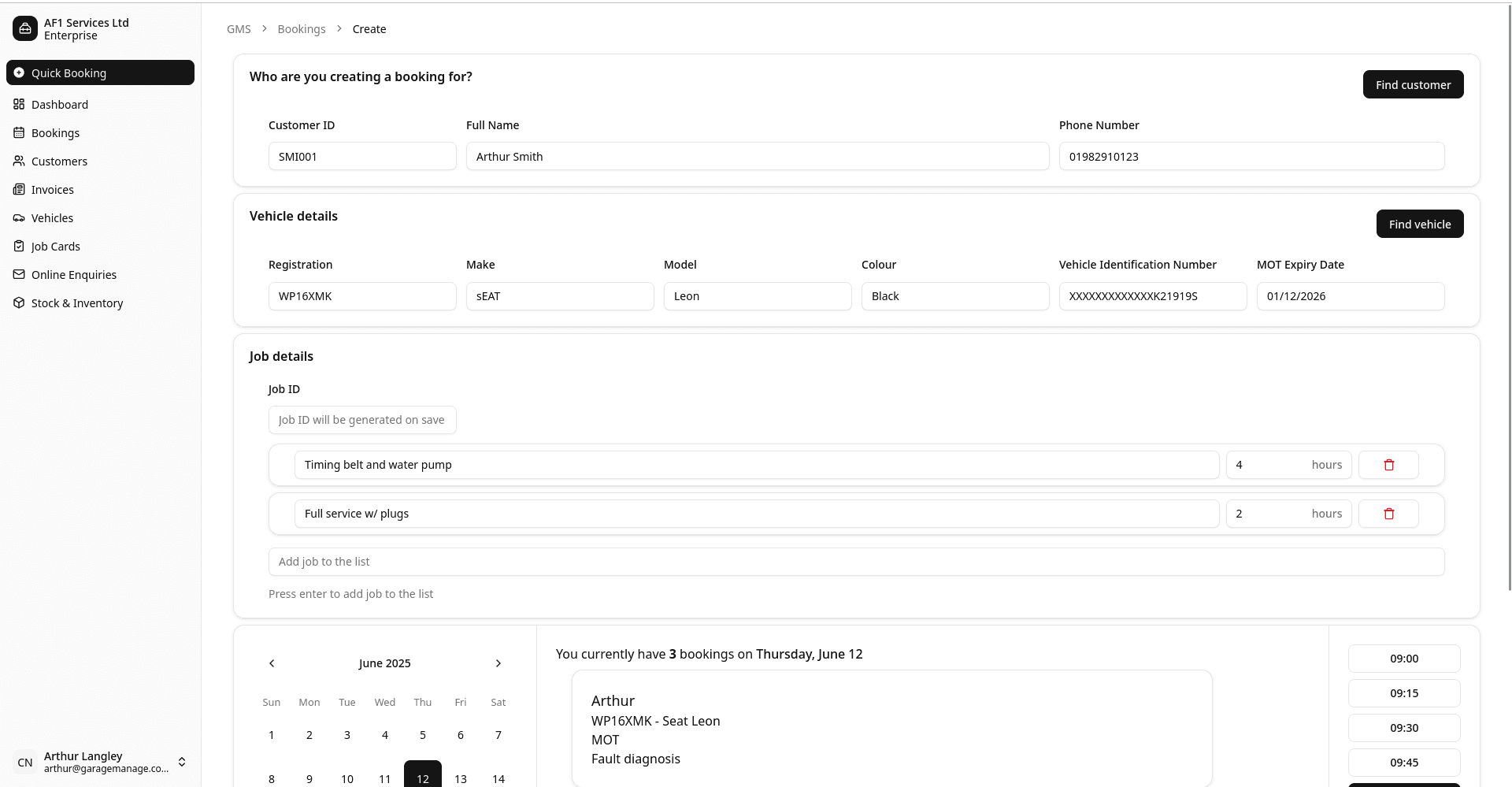Click the AF1 Services Ltd logo icon

point(25,29)
